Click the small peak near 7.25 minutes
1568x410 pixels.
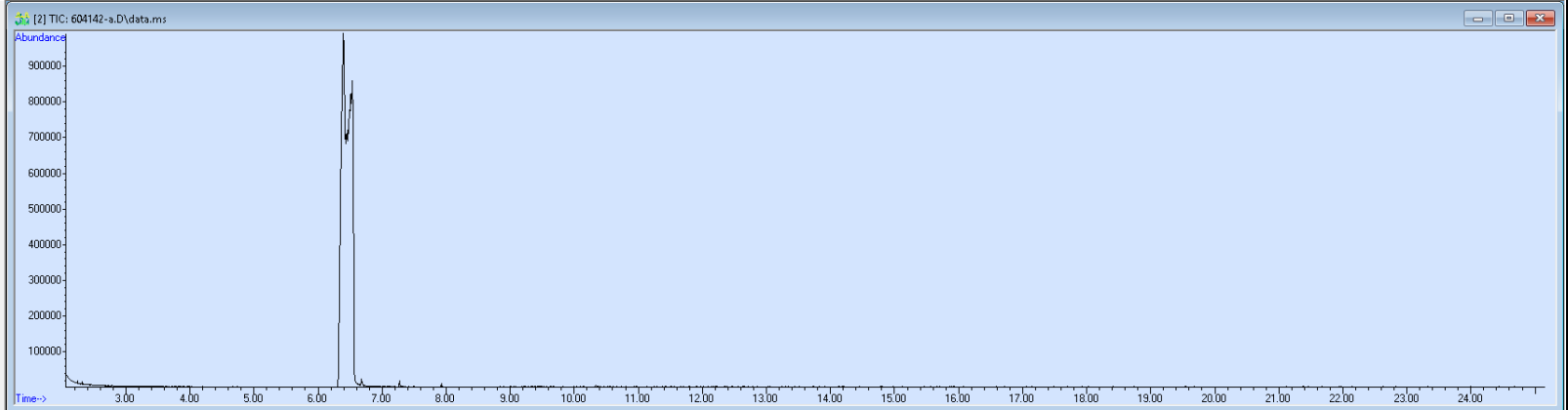pyautogui.click(x=399, y=383)
